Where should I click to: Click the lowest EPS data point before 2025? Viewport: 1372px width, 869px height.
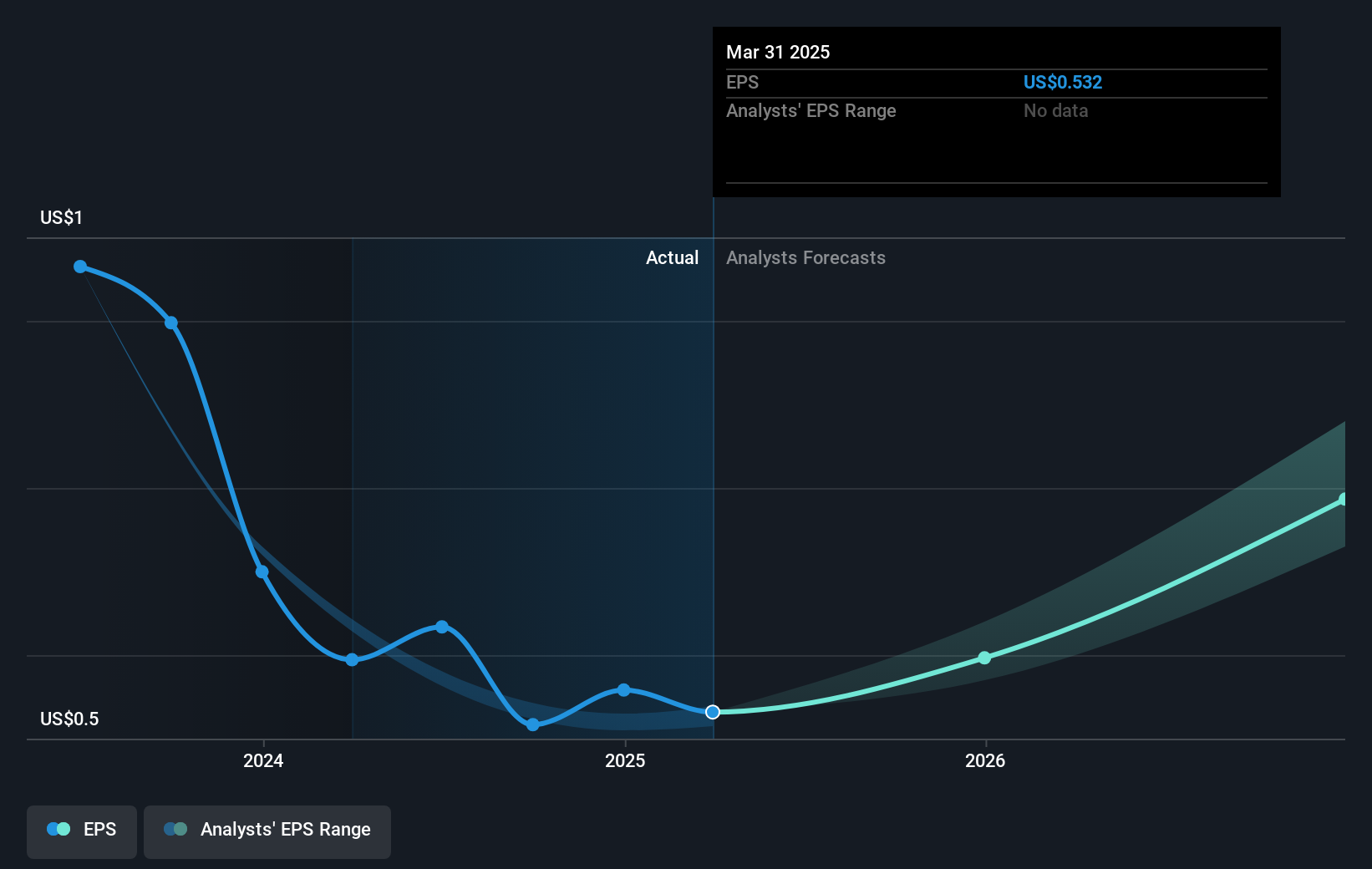[x=533, y=724]
